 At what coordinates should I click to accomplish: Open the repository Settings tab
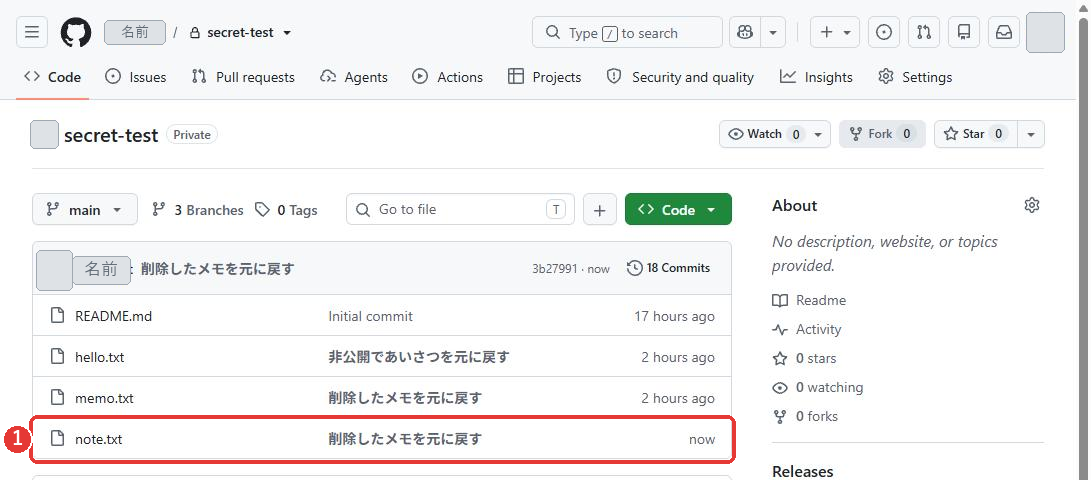click(915, 77)
